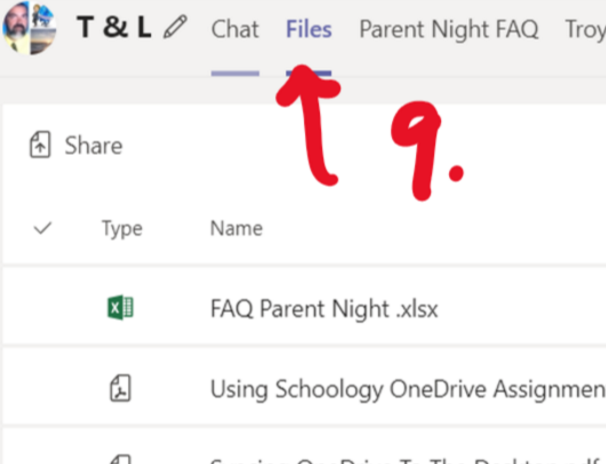Click the T & L chat name
The width and height of the screenshot is (606, 464).
113,28
